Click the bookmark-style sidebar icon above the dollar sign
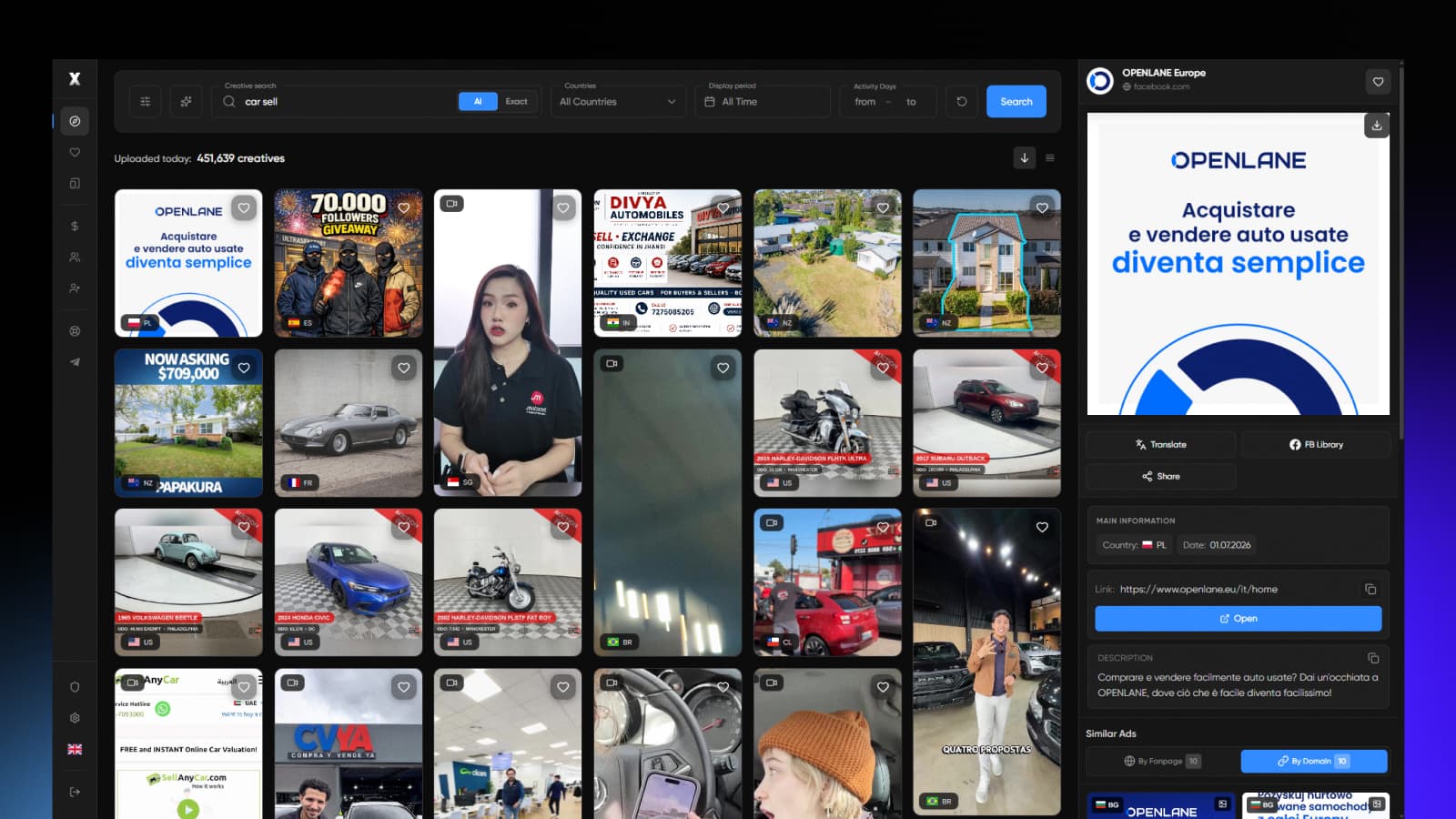Screen dimensions: 1456x819 pos(75,184)
